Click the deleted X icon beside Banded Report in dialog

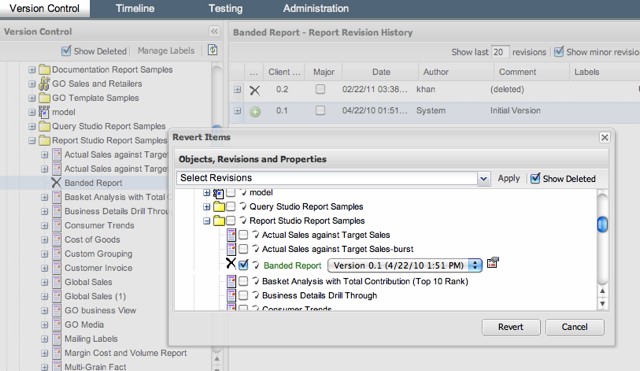coord(231,263)
